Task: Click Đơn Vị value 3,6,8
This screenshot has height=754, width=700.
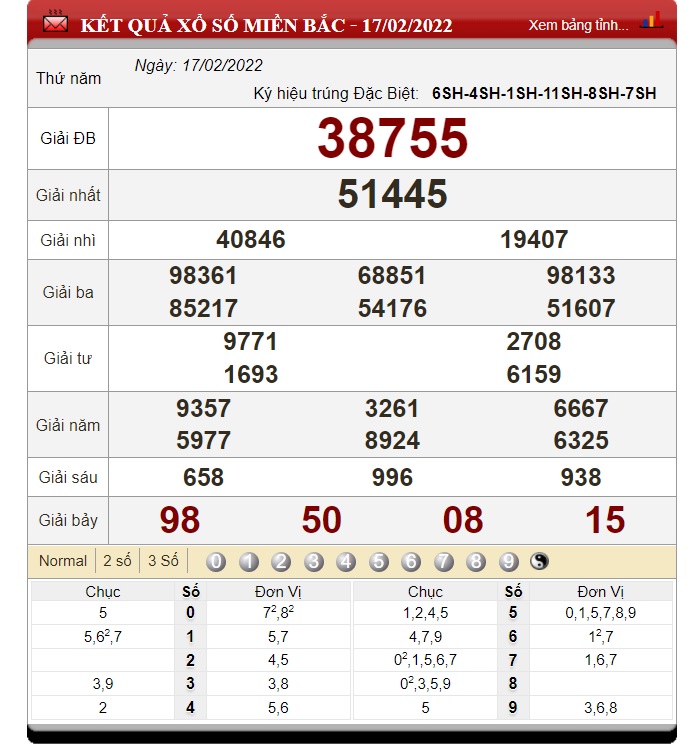Action: point(600,707)
